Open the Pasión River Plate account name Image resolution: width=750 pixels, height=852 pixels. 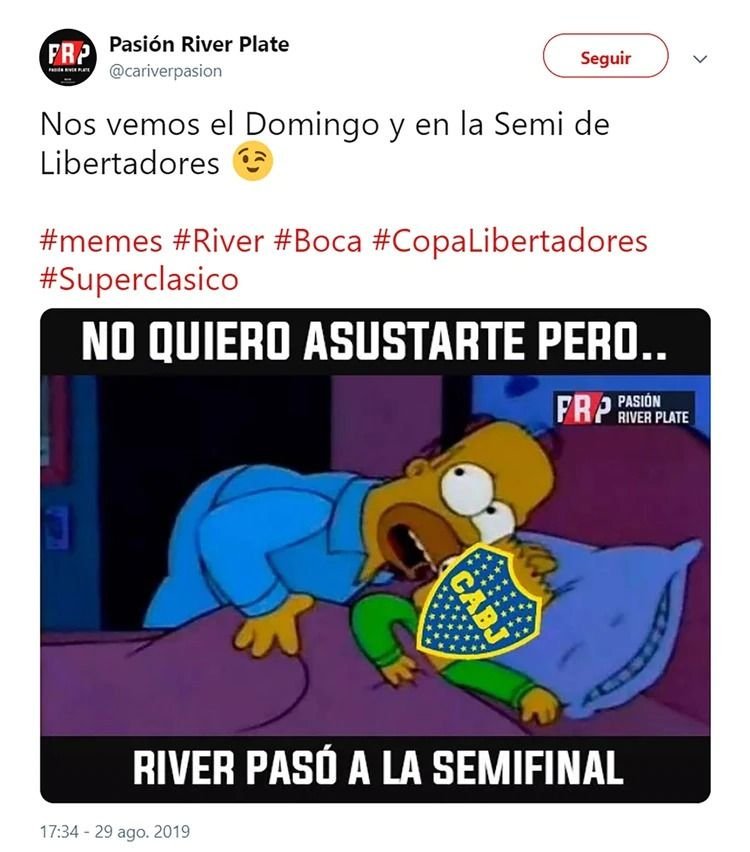coord(199,44)
